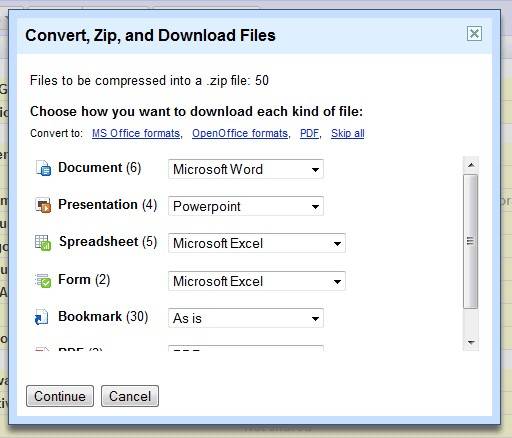The image size is (512, 438).
Task: Open the Spreadsheet format dropdown
Action: point(257,243)
